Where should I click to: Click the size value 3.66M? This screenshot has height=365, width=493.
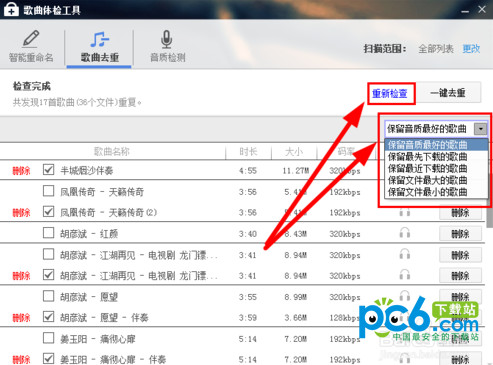tap(296, 318)
